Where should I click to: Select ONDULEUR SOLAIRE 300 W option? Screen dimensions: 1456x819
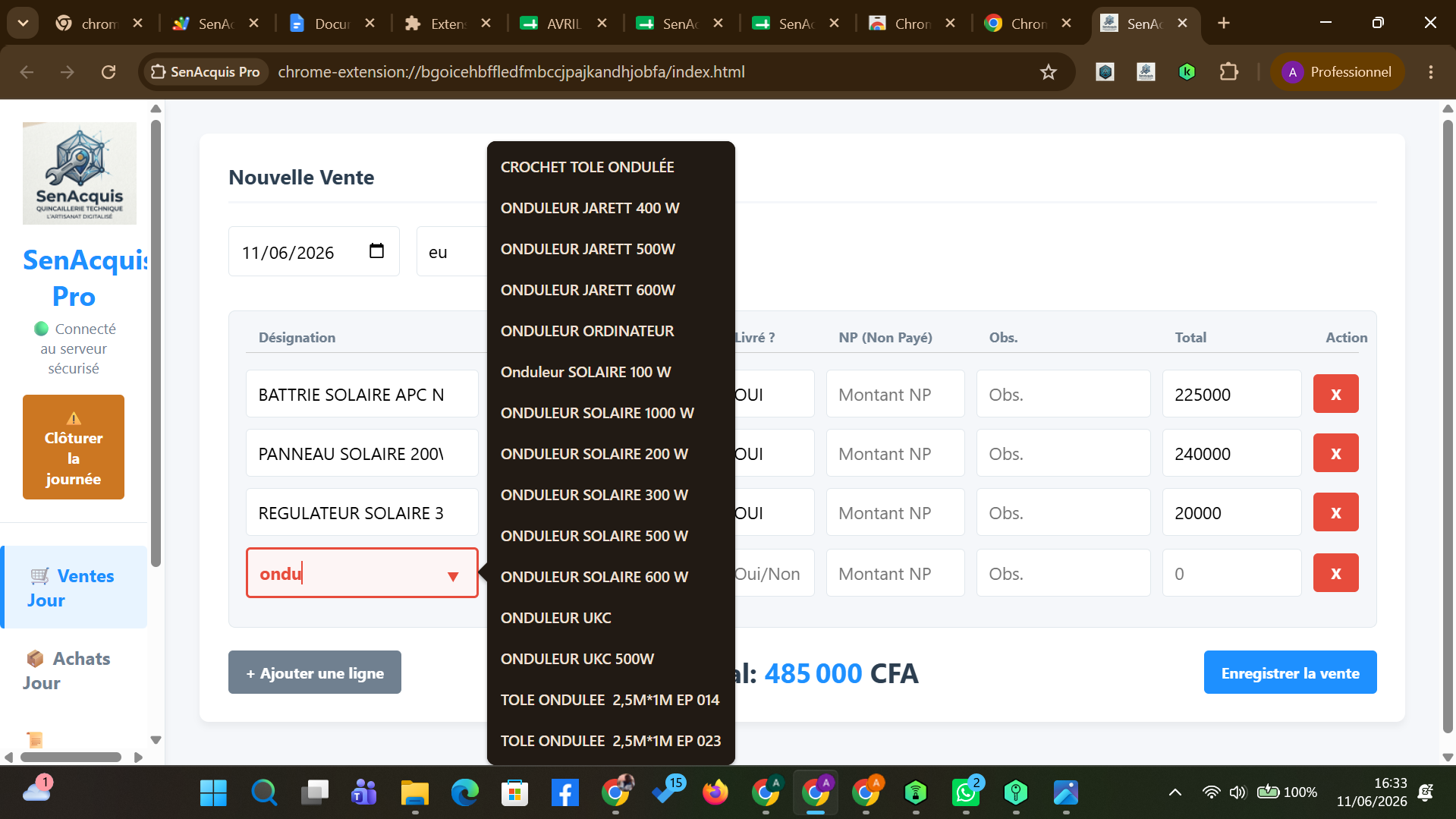(x=611, y=495)
